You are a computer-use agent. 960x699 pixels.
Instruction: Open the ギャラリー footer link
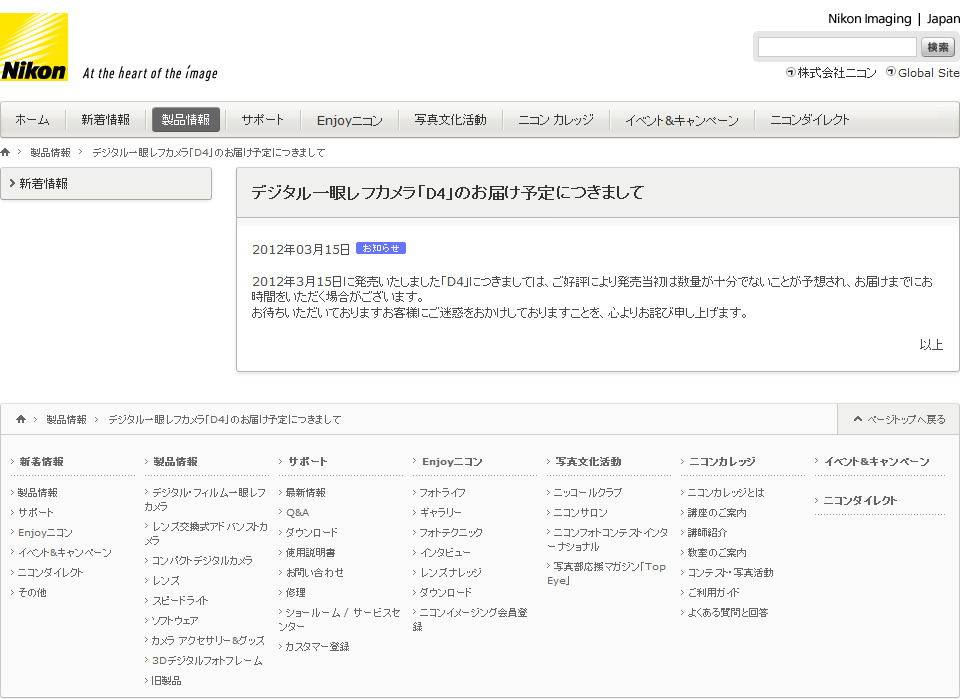coord(441,513)
